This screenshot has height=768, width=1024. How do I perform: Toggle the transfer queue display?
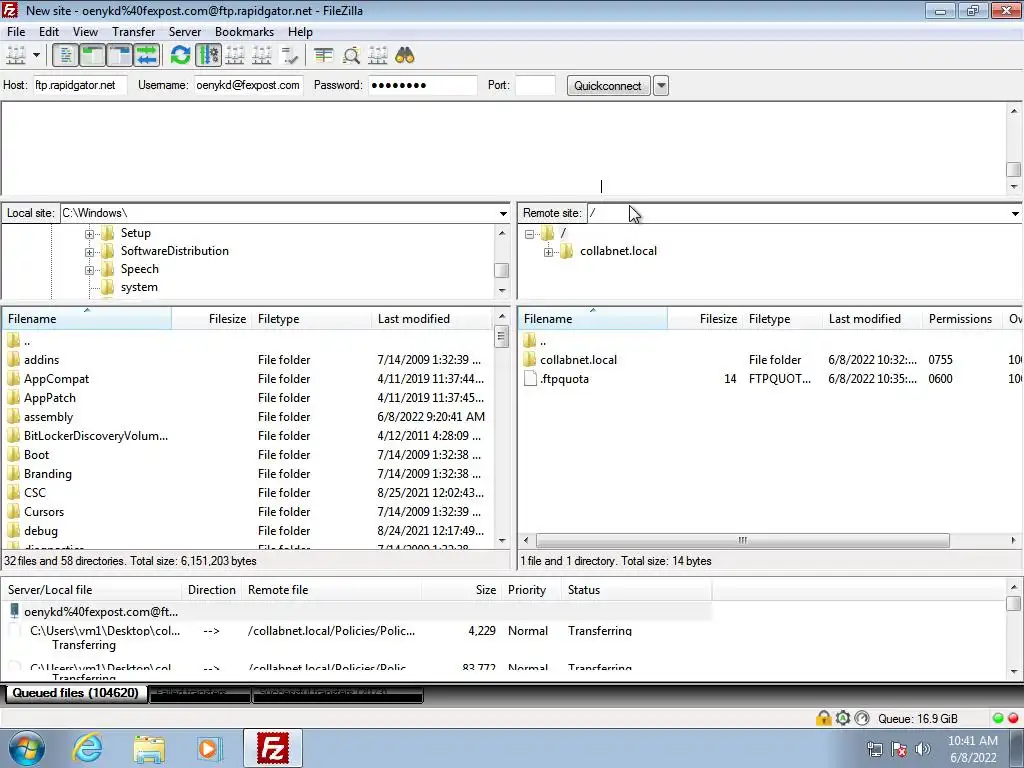[x=147, y=56]
